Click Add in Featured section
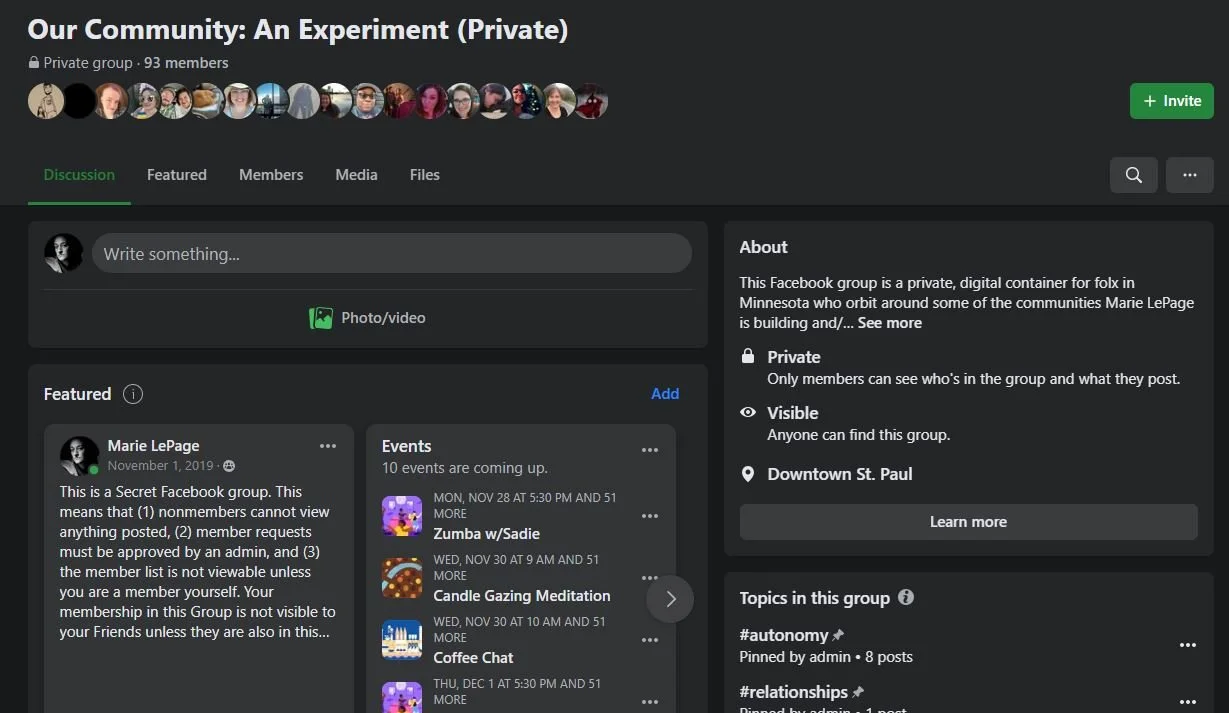Screen dimensions: 1229x713 pyautogui.click(x=665, y=394)
